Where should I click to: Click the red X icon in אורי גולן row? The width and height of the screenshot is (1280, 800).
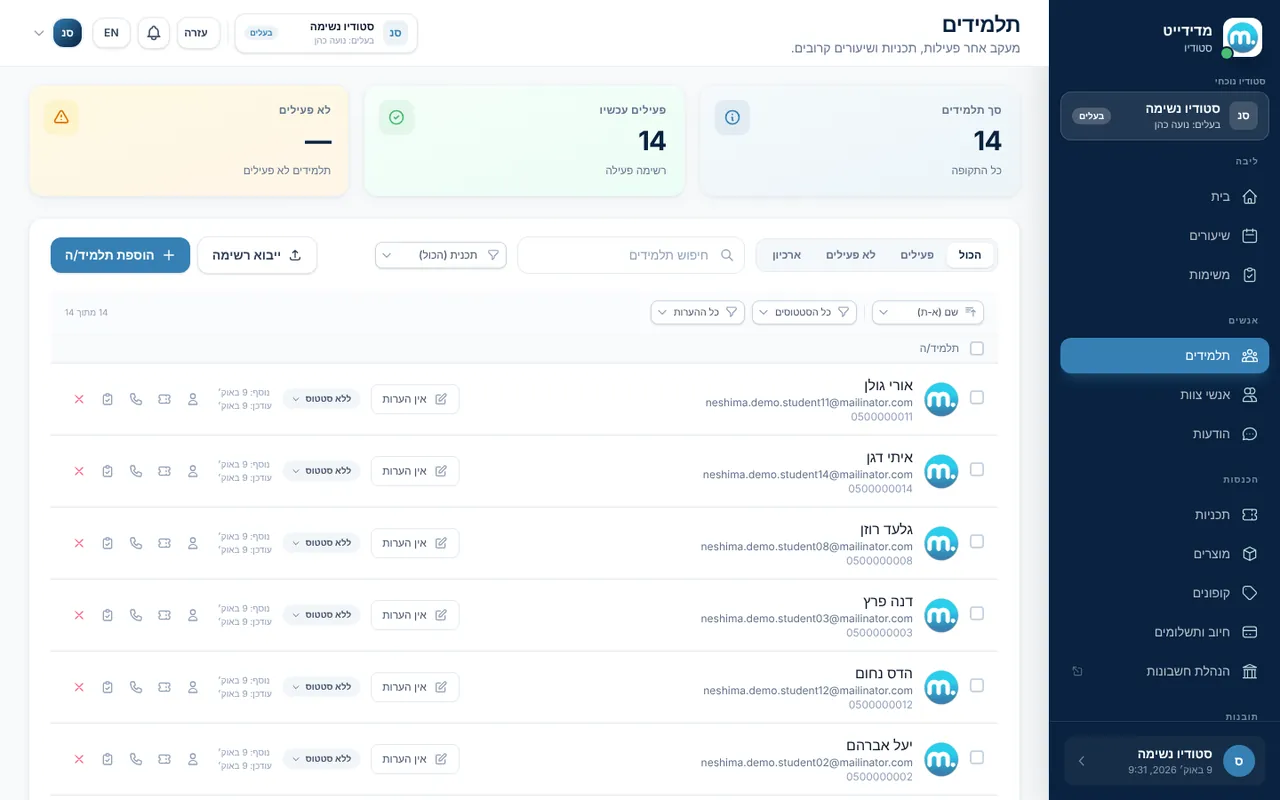click(x=79, y=399)
